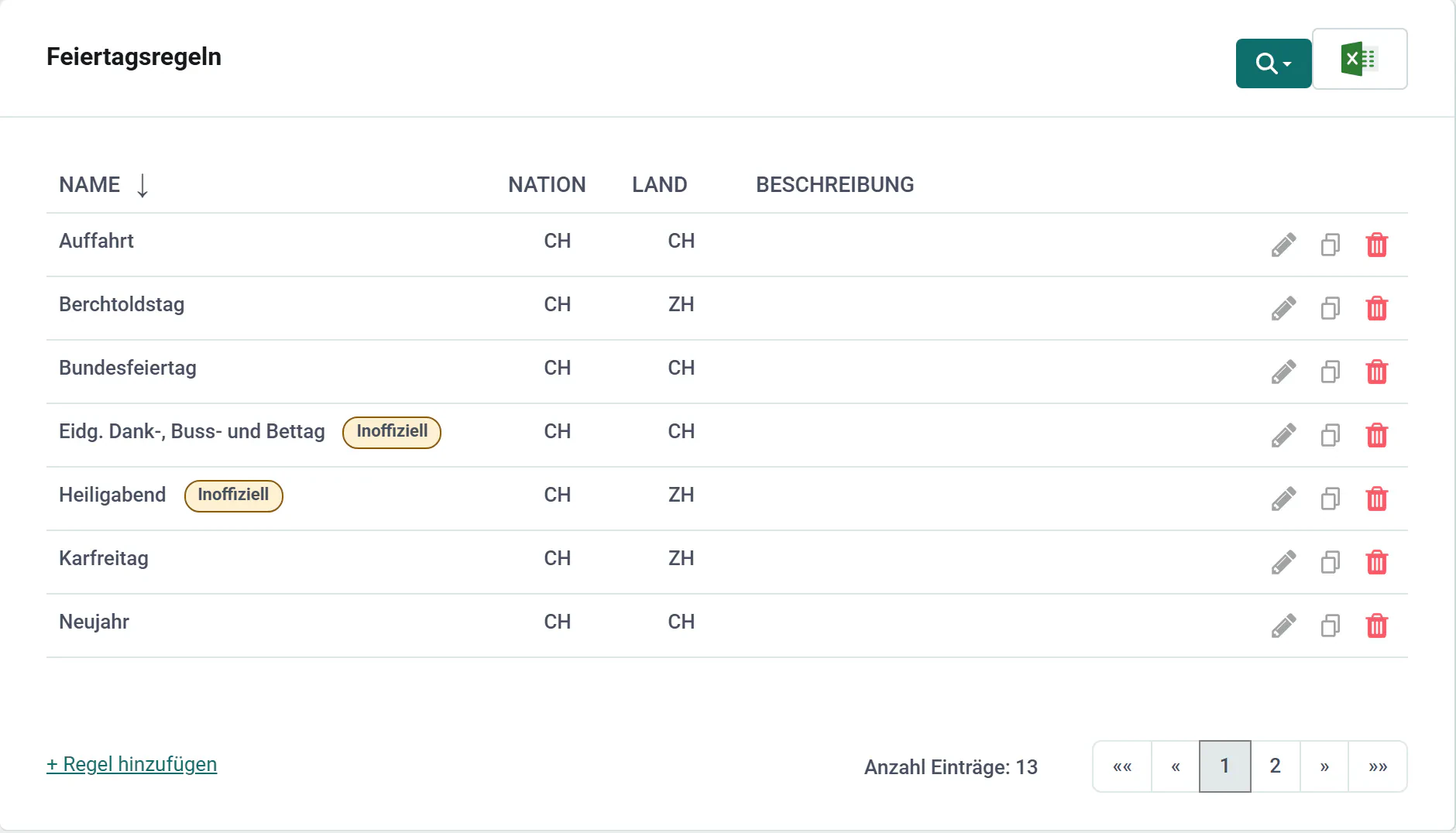Viewport: 1456px width, 833px height.
Task: Edit the Neujahr rule
Action: pos(1283,626)
